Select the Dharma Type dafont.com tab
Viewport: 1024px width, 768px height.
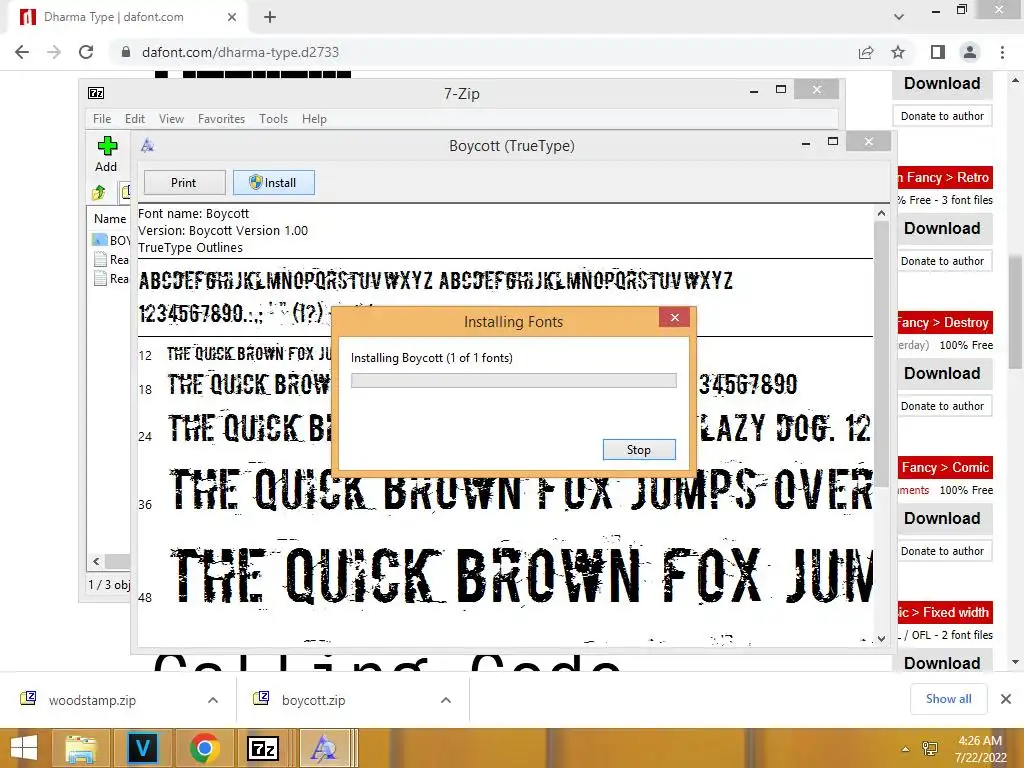click(128, 17)
